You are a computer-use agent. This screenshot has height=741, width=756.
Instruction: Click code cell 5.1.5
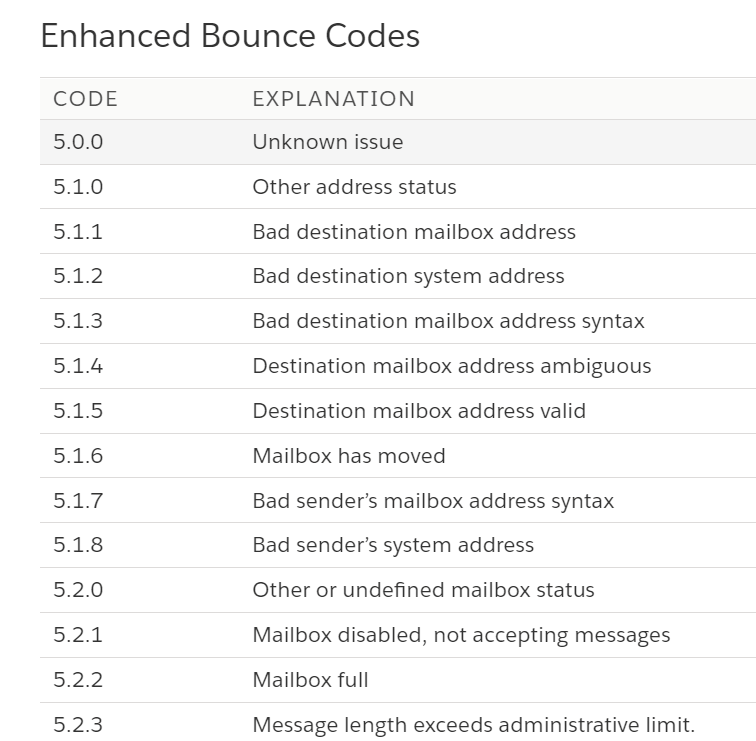point(78,411)
